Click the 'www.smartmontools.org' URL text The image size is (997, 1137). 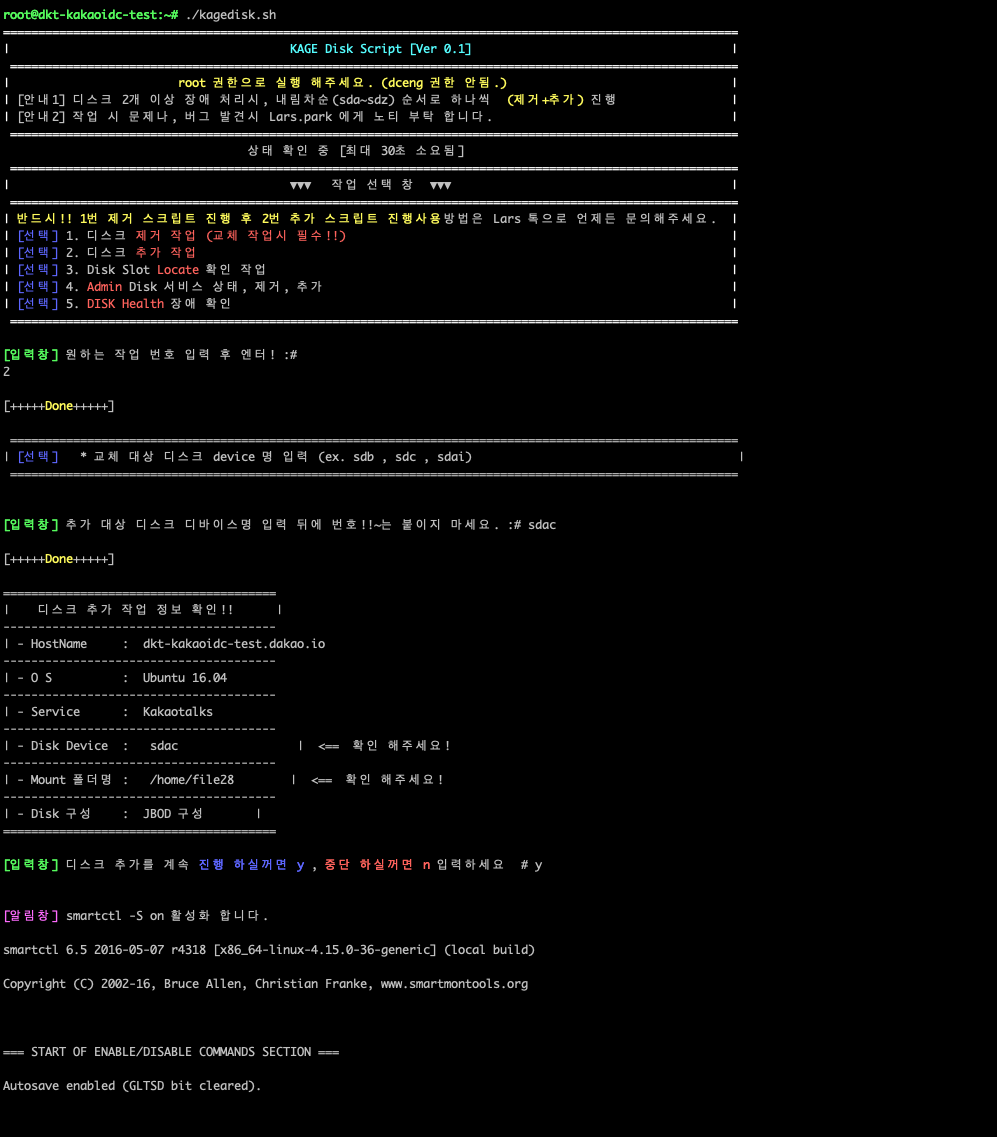pyautogui.click(x=454, y=984)
